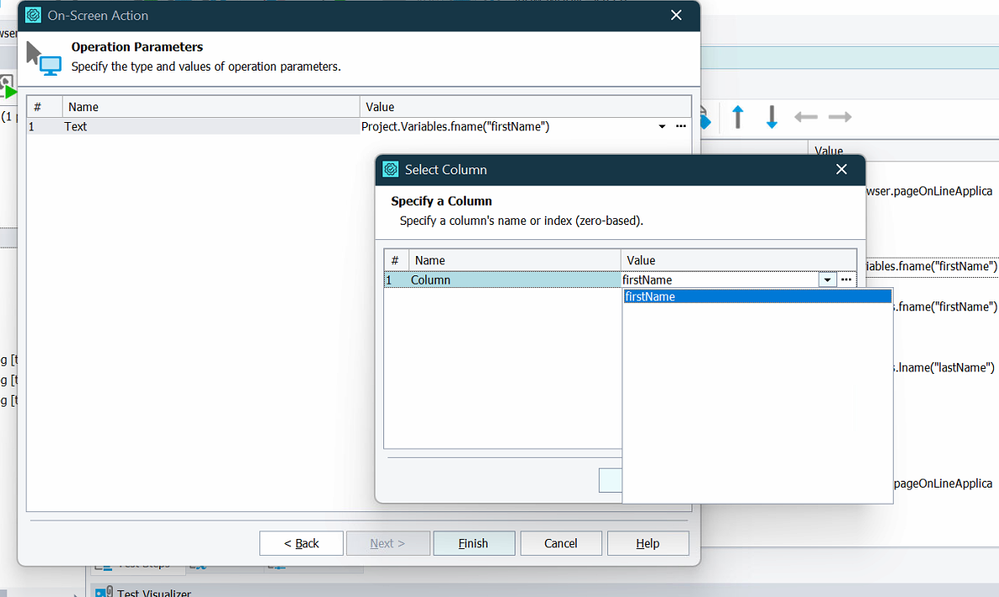Expand the Column value dropdown arrow
Screen dimensions: 999x597
tap(827, 280)
